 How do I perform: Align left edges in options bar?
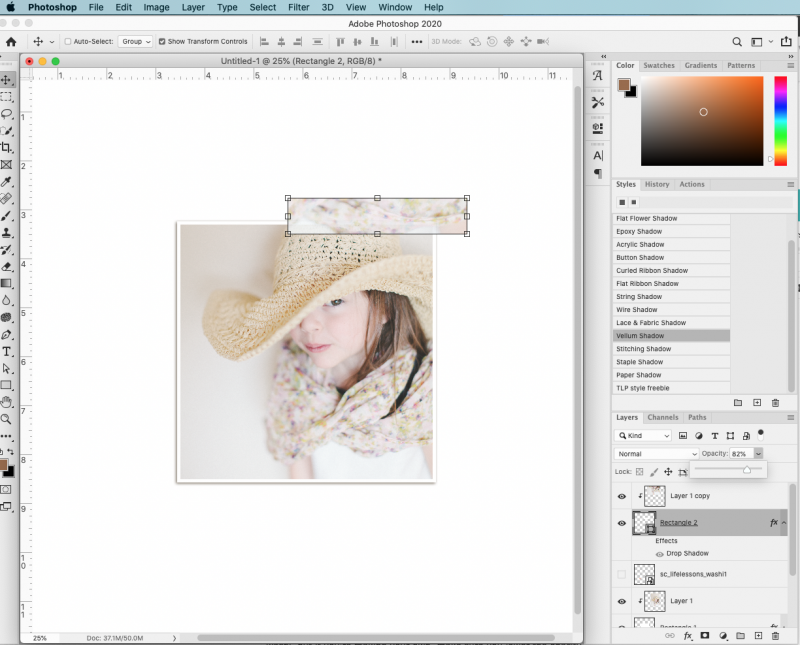(x=264, y=42)
